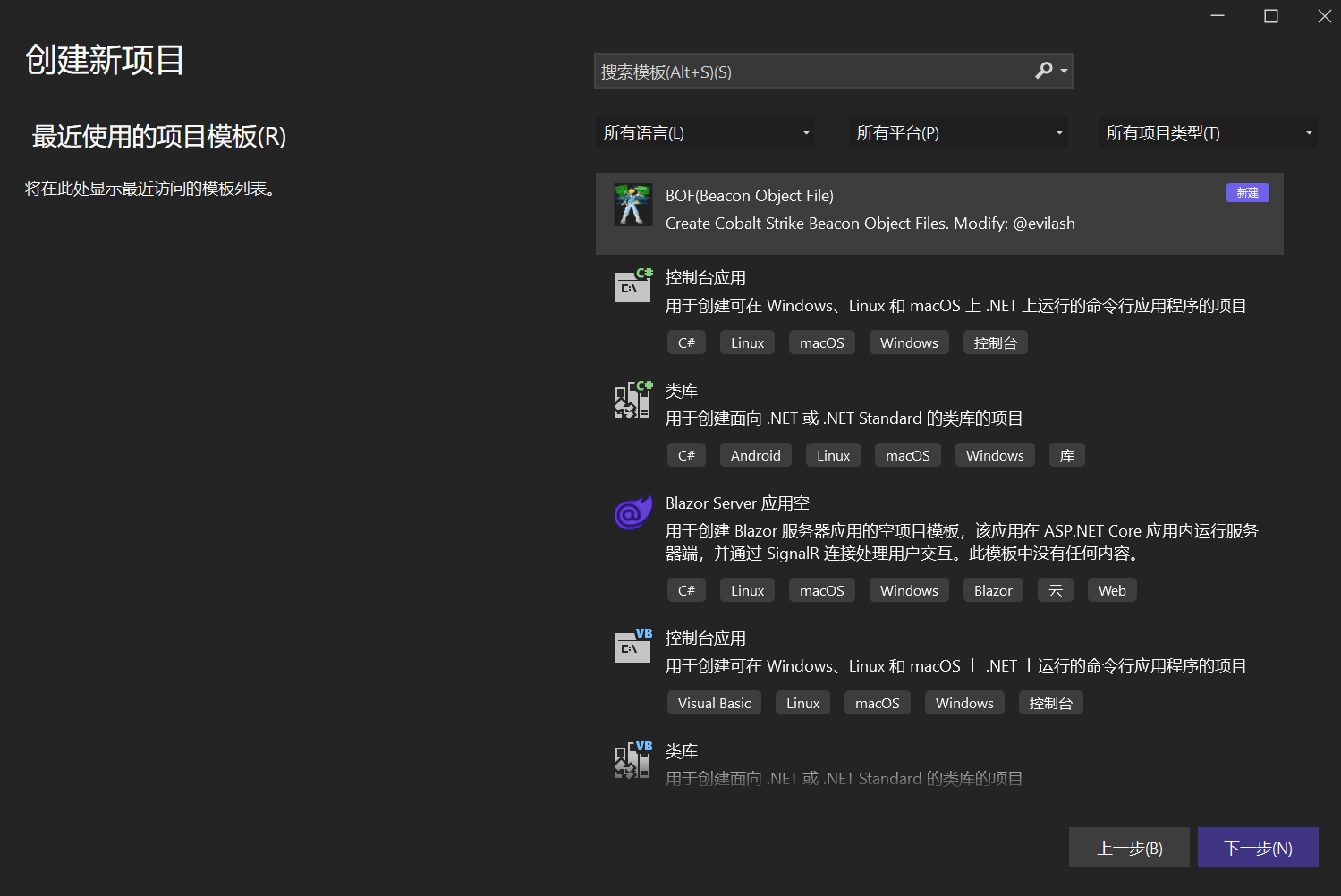Close the 创建新项目 dialog
1341x896 pixels.
(x=1325, y=16)
